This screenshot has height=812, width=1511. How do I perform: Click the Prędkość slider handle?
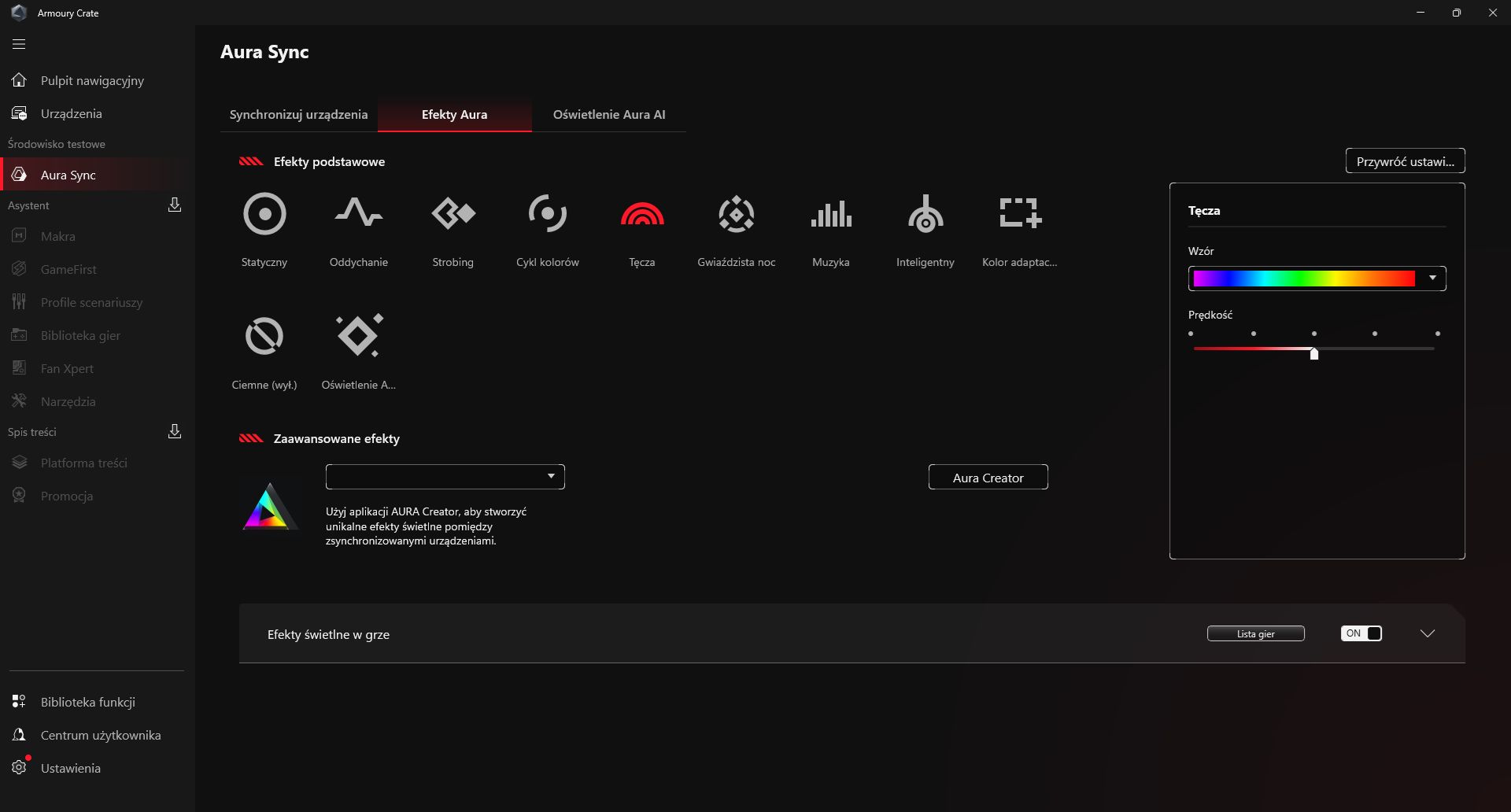pos(1314,353)
